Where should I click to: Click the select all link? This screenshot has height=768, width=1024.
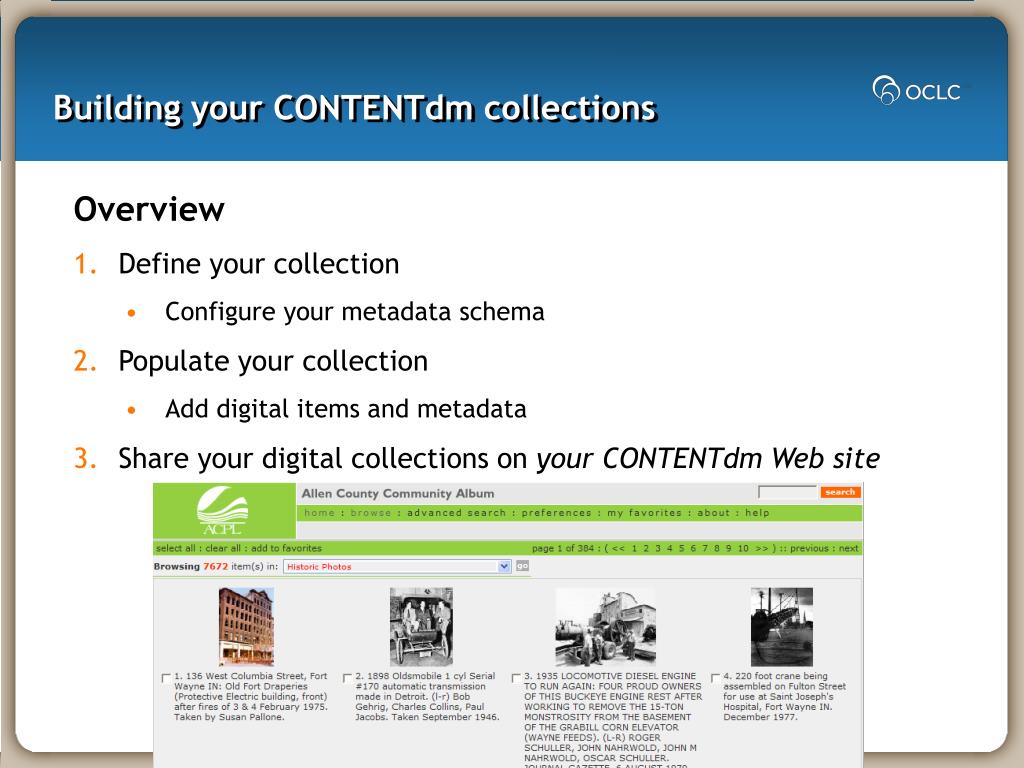(x=176, y=548)
